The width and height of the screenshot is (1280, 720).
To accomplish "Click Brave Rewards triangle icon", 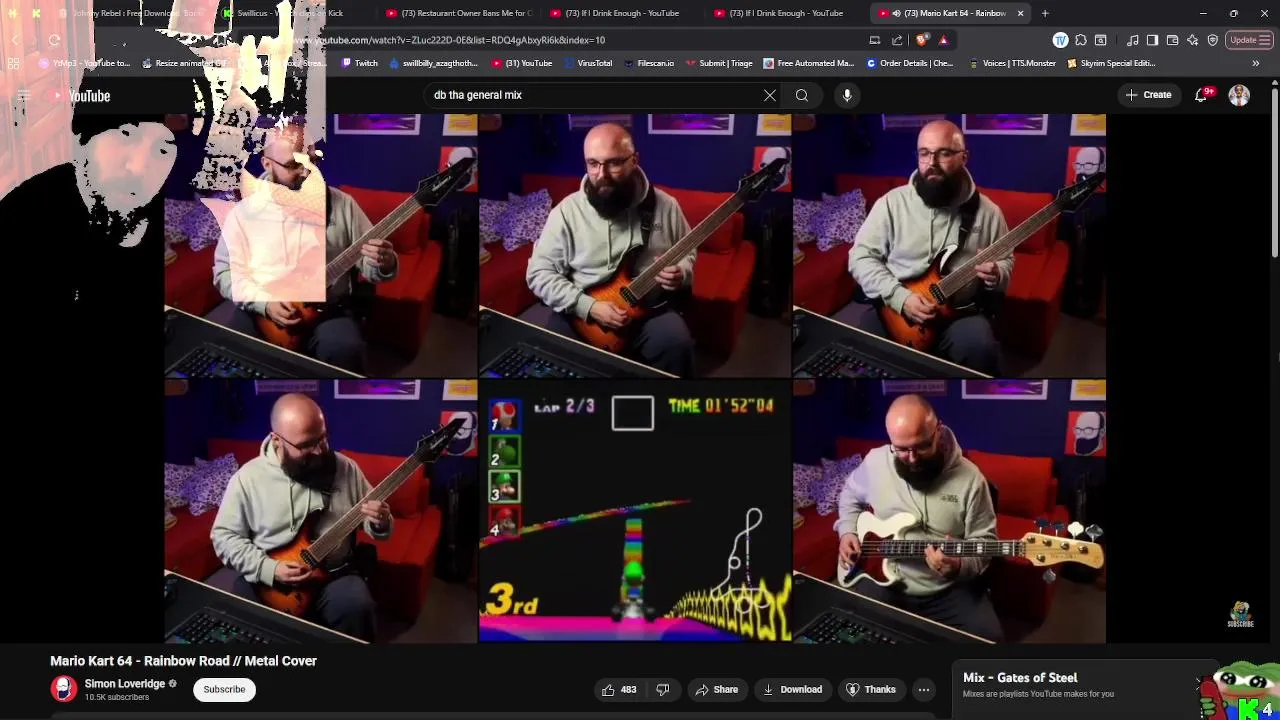I will 943,40.
